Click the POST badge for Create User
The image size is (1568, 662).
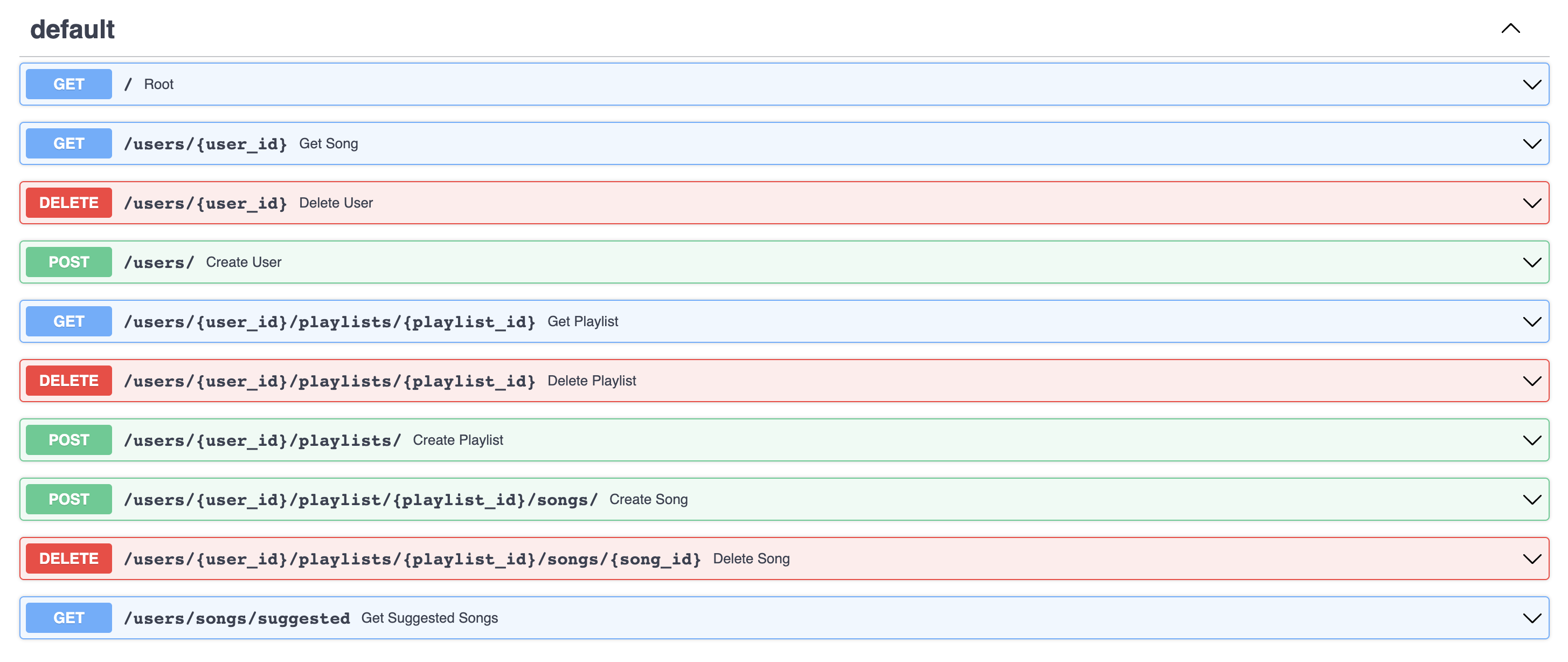pyautogui.click(x=69, y=263)
